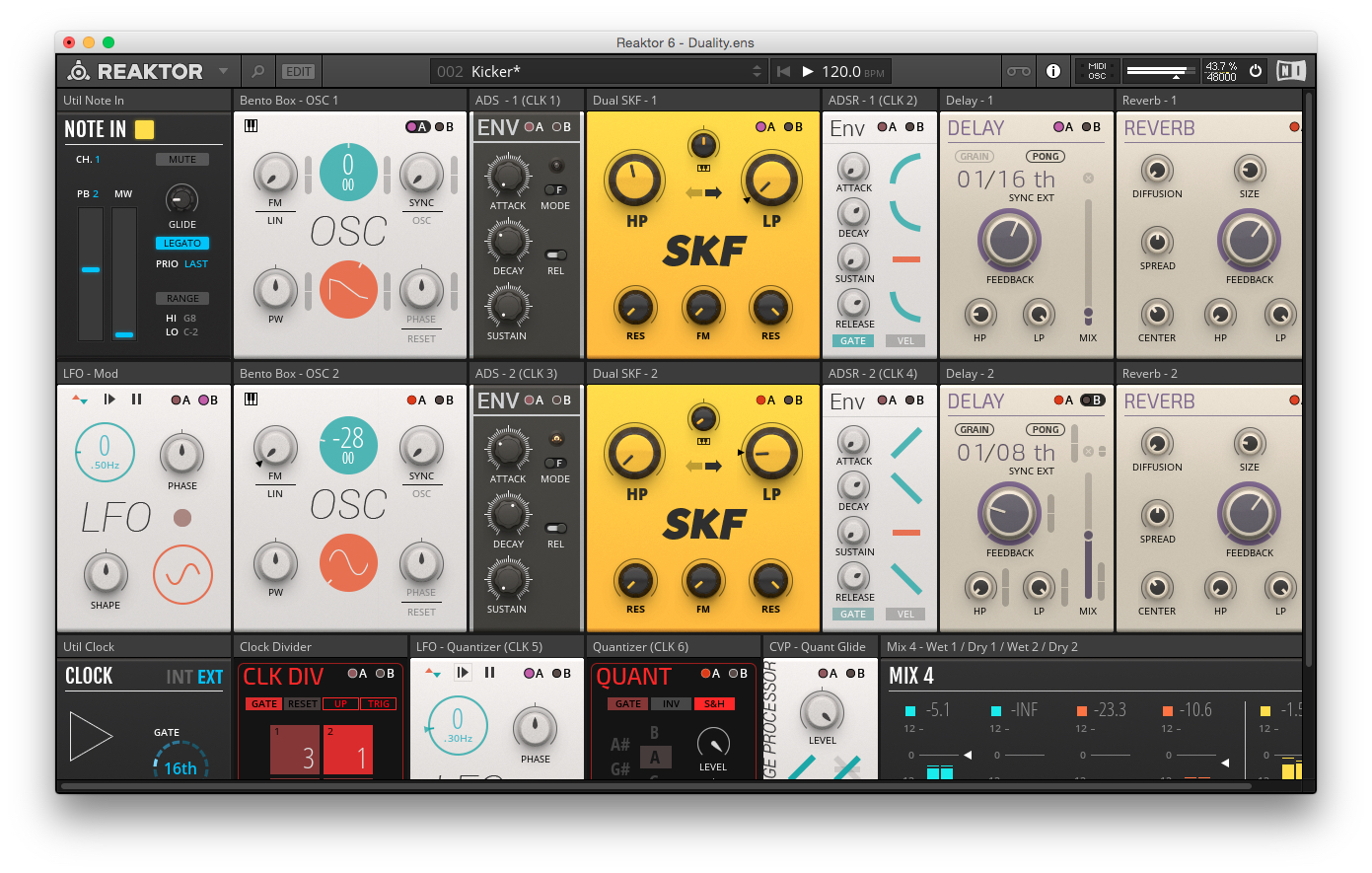The height and width of the screenshot is (873, 1372).
Task: Enable PONG mode on Delay - 1
Action: [1046, 156]
